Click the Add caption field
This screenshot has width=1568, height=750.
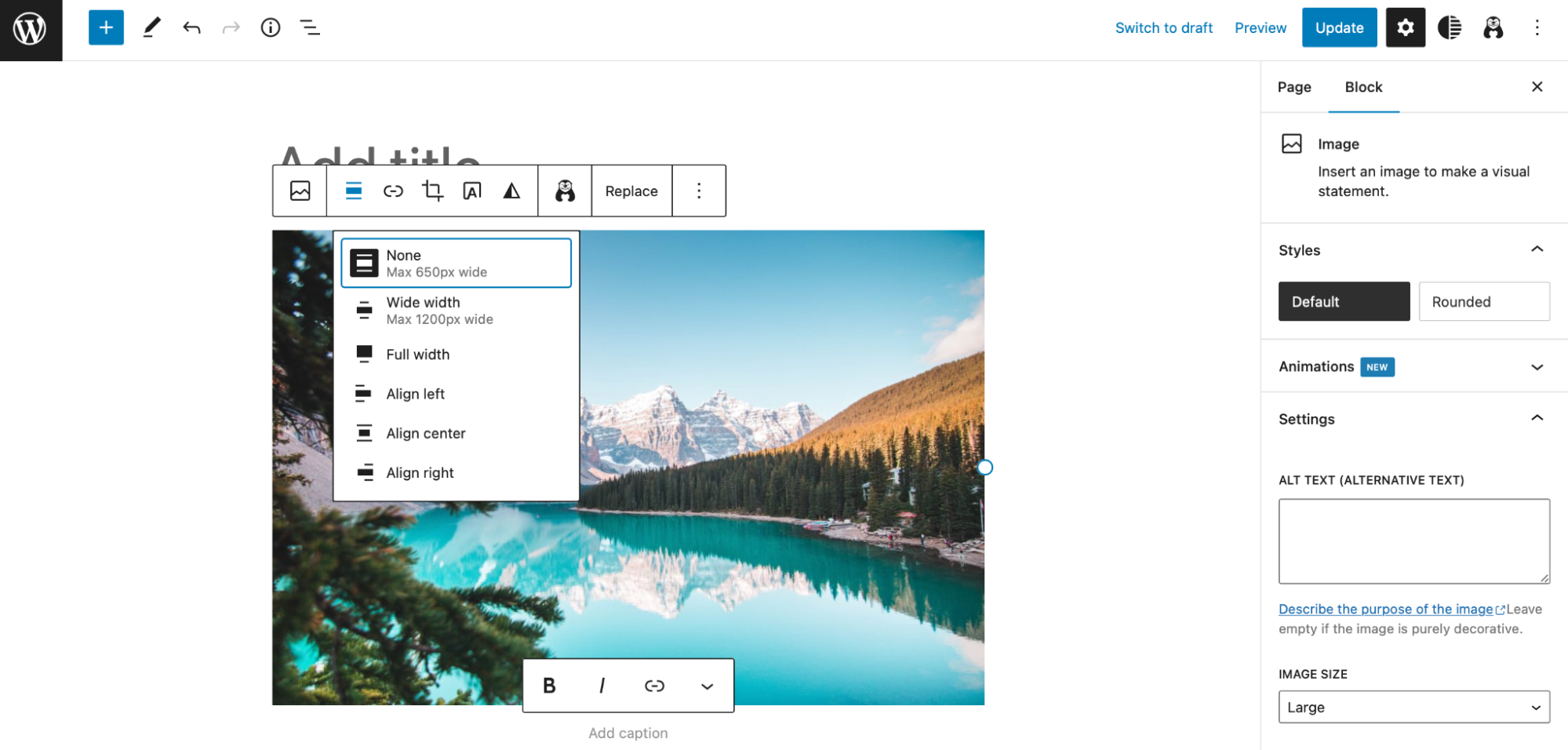click(x=628, y=733)
